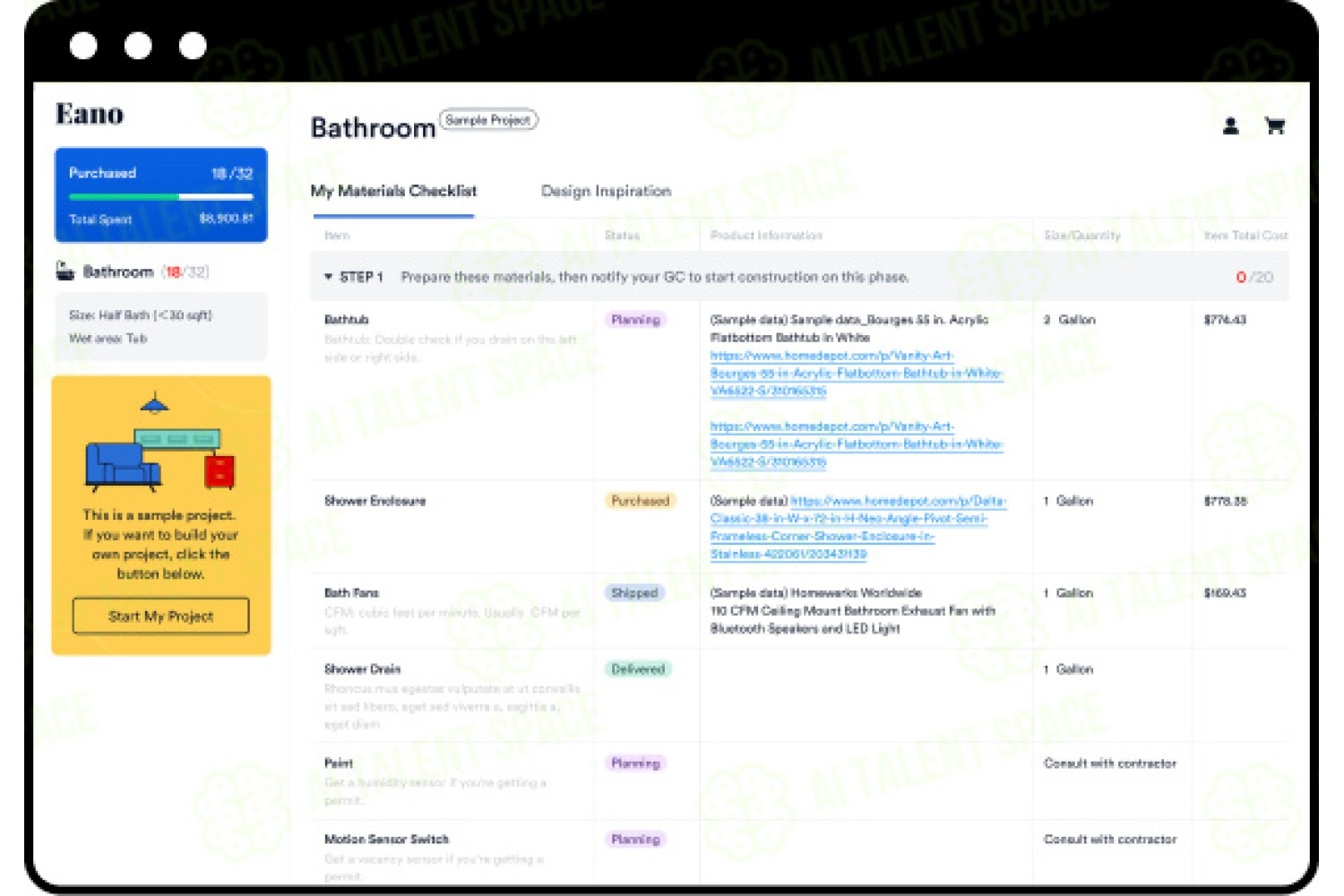Click Planning status of Motion Sensor Switch

(635, 840)
